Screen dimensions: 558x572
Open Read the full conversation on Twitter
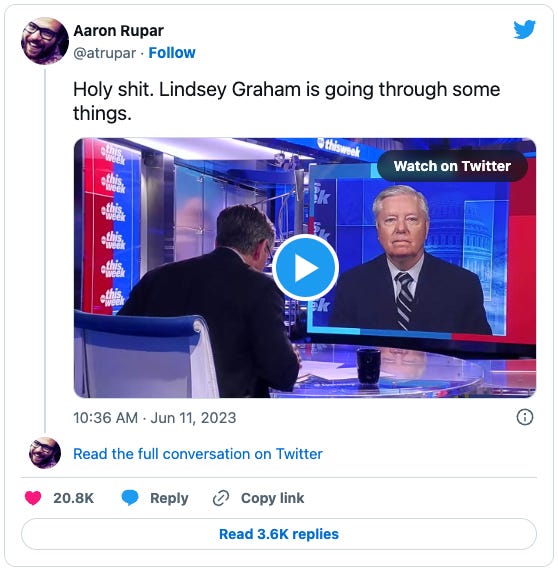[198, 454]
